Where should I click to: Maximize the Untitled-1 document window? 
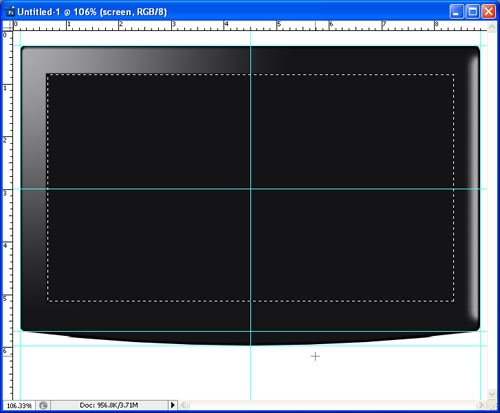point(473,12)
